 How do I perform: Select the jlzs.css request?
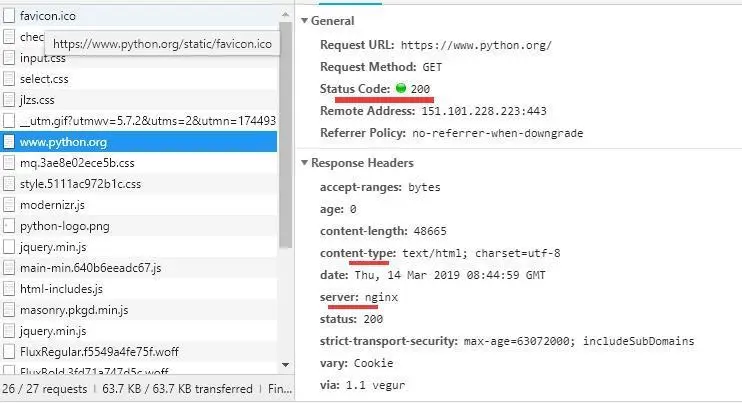coord(139,100)
